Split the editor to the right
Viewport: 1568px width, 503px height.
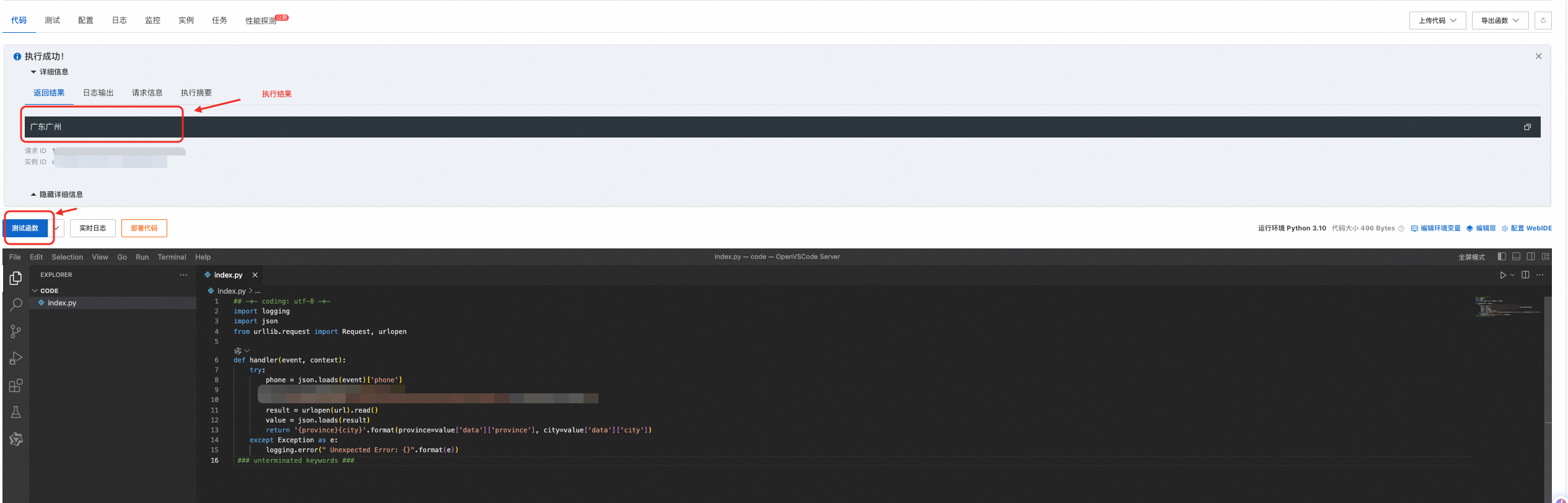pos(1525,275)
